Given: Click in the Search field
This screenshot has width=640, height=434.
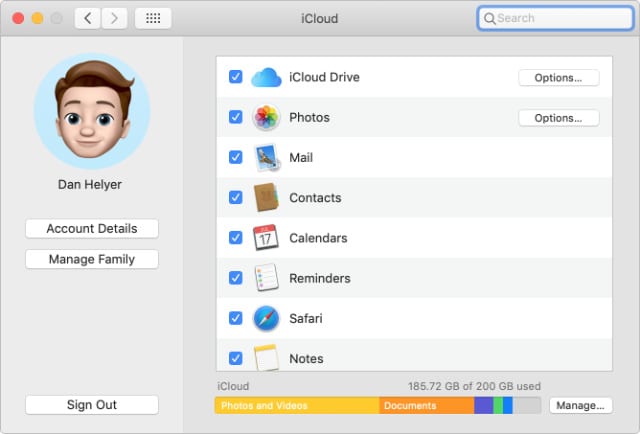Looking at the screenshot, I should click(x=556, y=18).
